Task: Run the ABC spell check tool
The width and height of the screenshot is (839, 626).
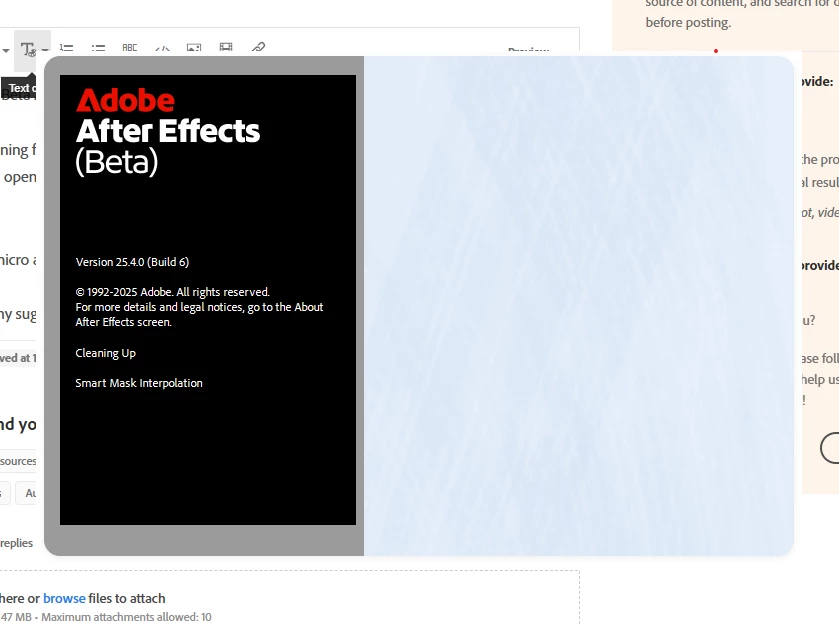Action: tap(129, 48)
